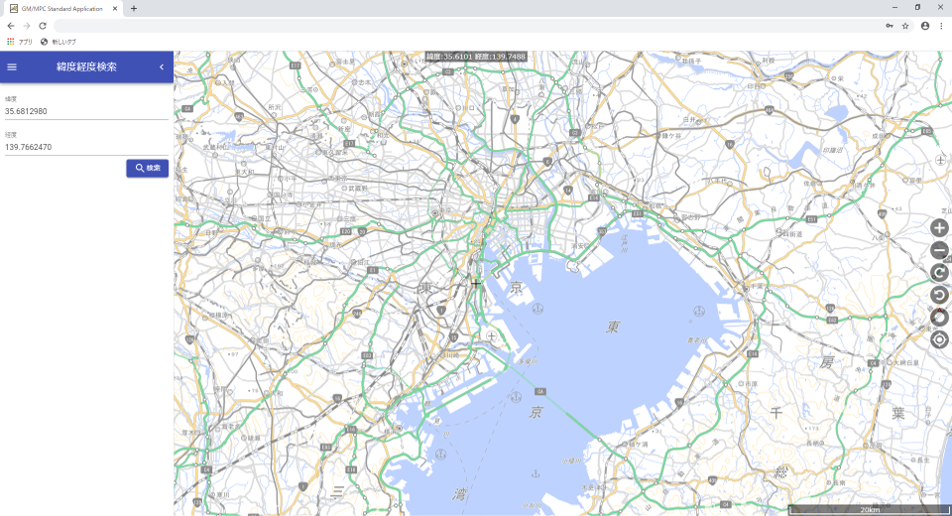
Task: Bookmark this page with the star
Action: (x=905, y=26)
